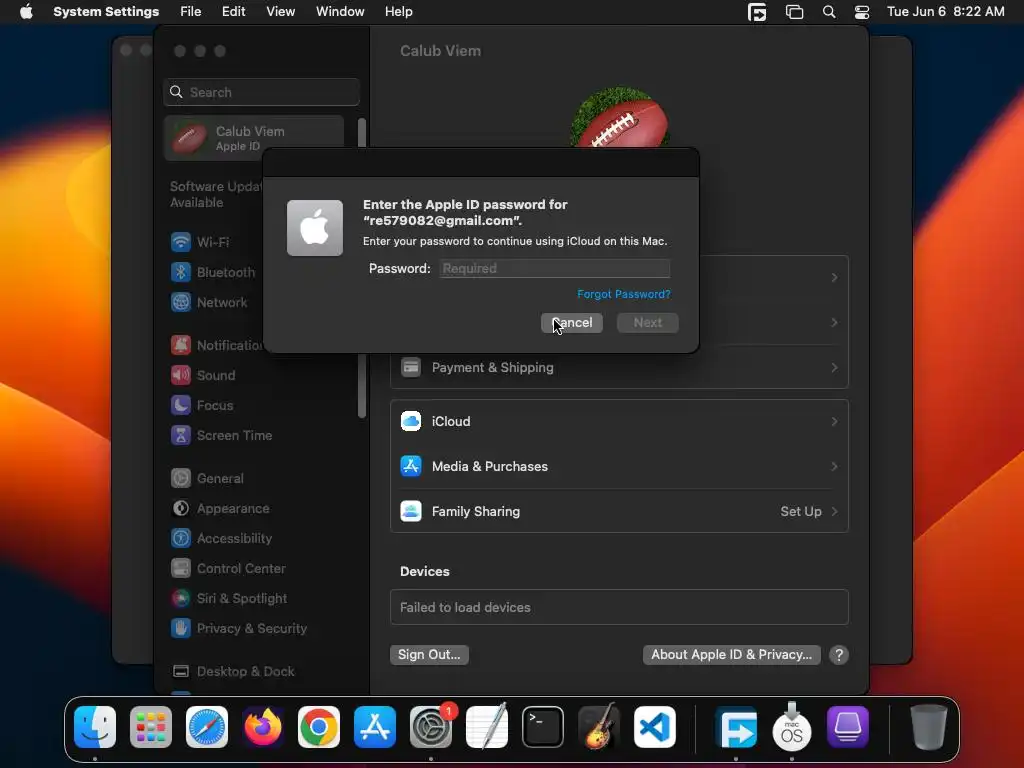This screenshot has width=1024, height=768.
Task: Click the sidebar Search field
Action: 261,92
